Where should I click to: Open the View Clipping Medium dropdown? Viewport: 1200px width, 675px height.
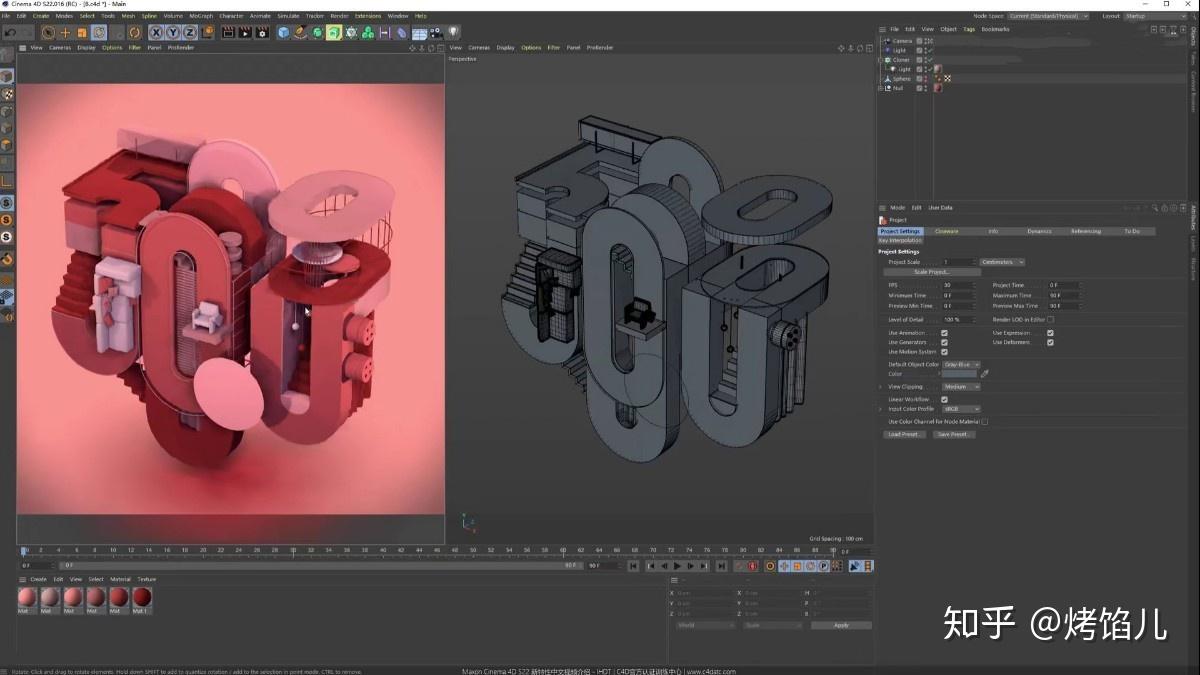tap(961, 387)
